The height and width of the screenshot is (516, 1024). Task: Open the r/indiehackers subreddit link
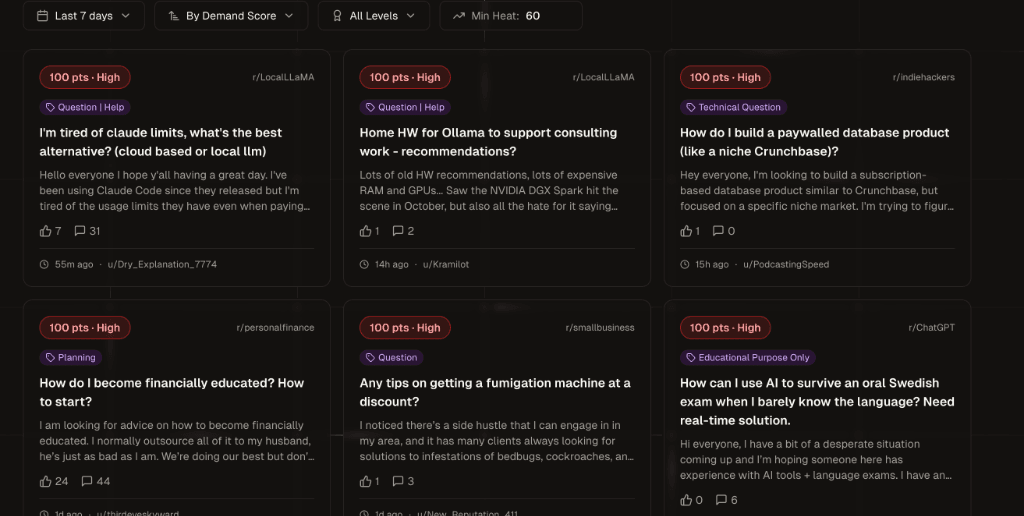tap(923, 77)
